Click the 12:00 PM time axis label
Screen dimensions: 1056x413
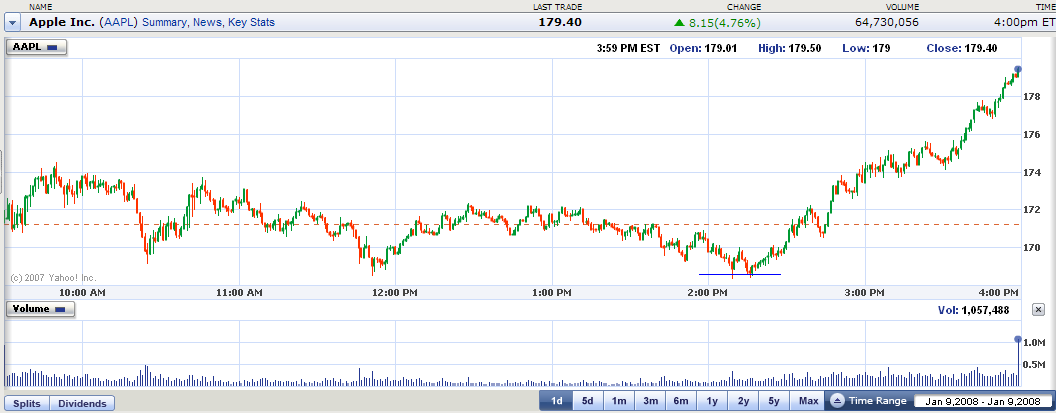point(395,293)
